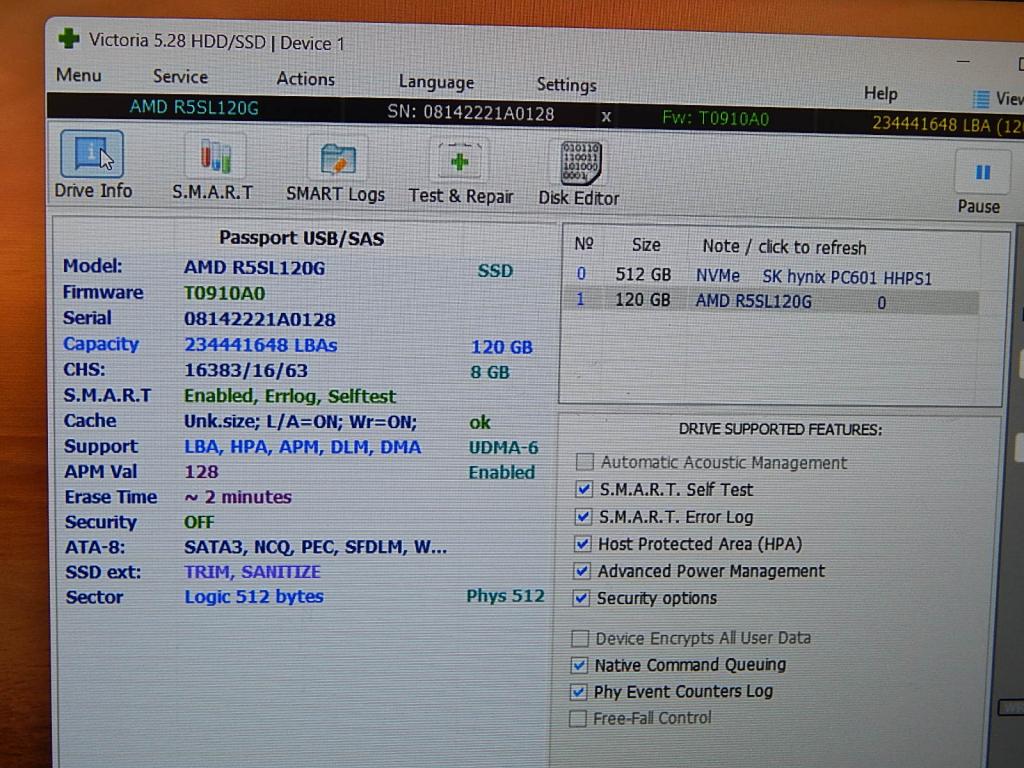1024x768 pixels.
Task: Click the Note / click to refresh header
Action: pos(783,247)
